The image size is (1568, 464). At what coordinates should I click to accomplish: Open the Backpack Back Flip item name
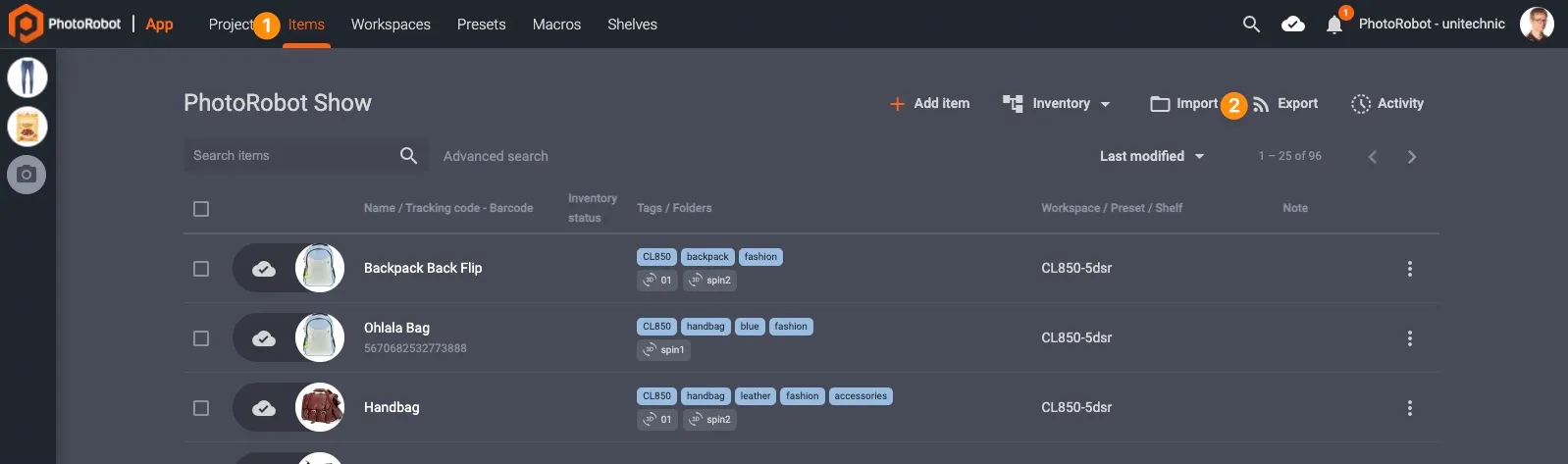423,268
